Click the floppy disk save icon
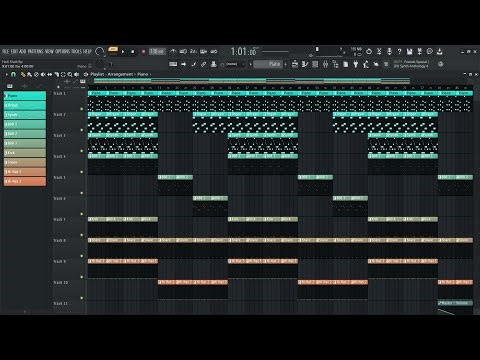This screenshot has width=480, height=360. (x=409, y=51)
